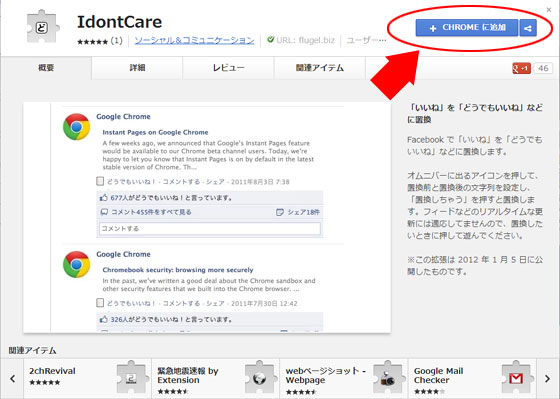560x399 pixels.
Task: Go to the 関連アイテム tab
Action: click(320, 68)
